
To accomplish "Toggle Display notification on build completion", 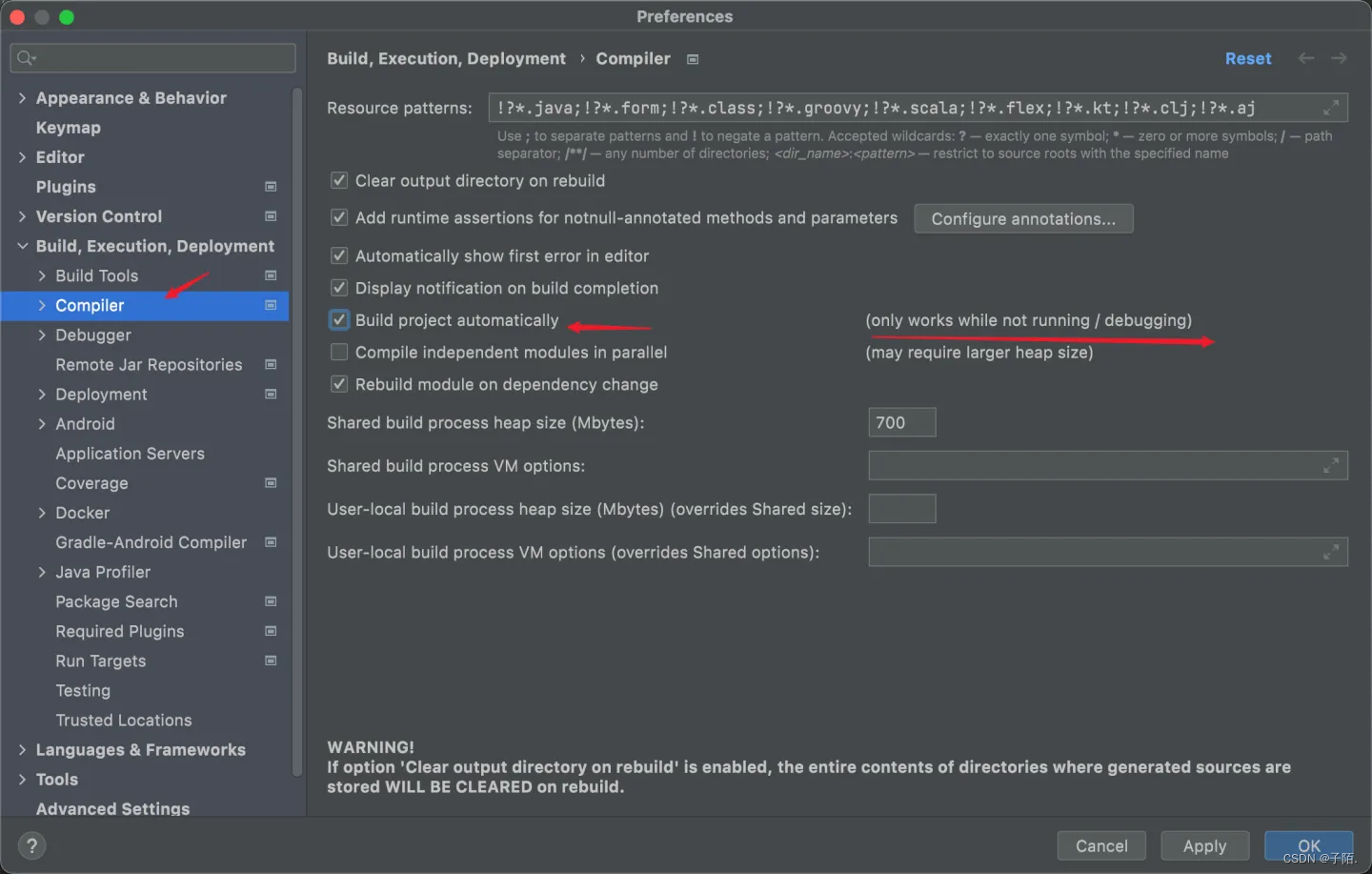I will point(339,288).
